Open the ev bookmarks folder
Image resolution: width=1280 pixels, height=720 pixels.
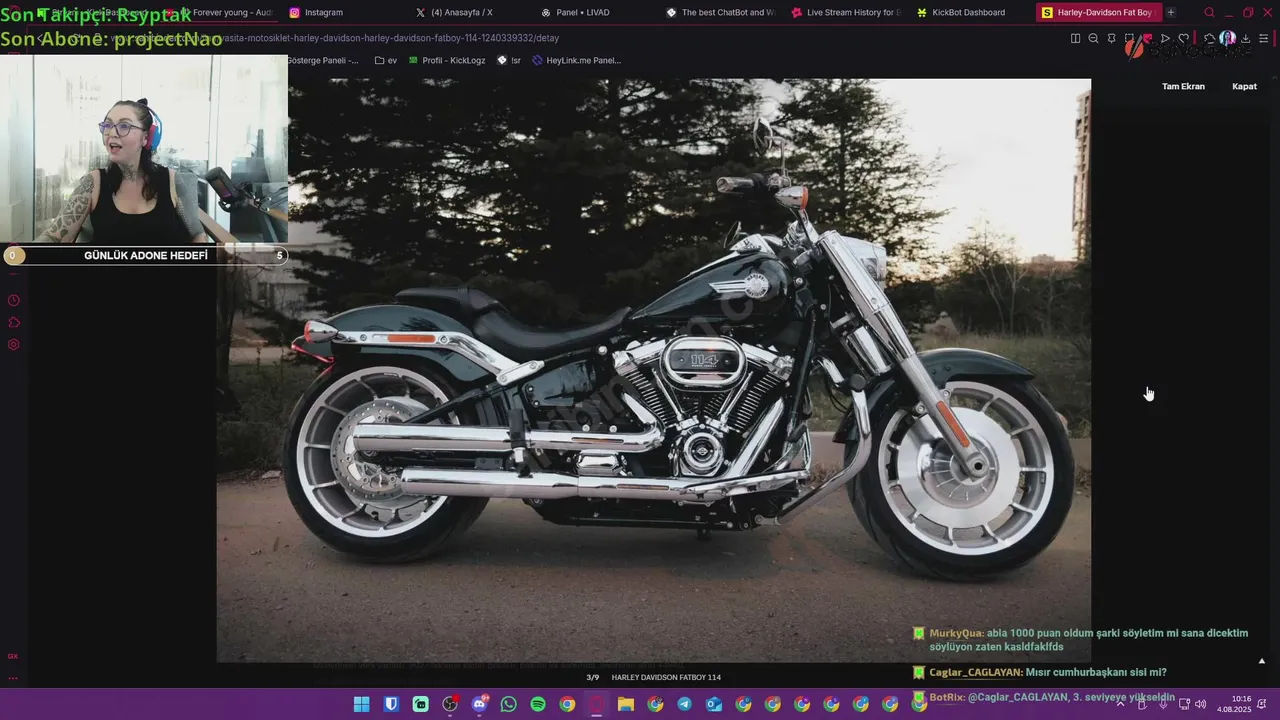[x=386, y=60]
